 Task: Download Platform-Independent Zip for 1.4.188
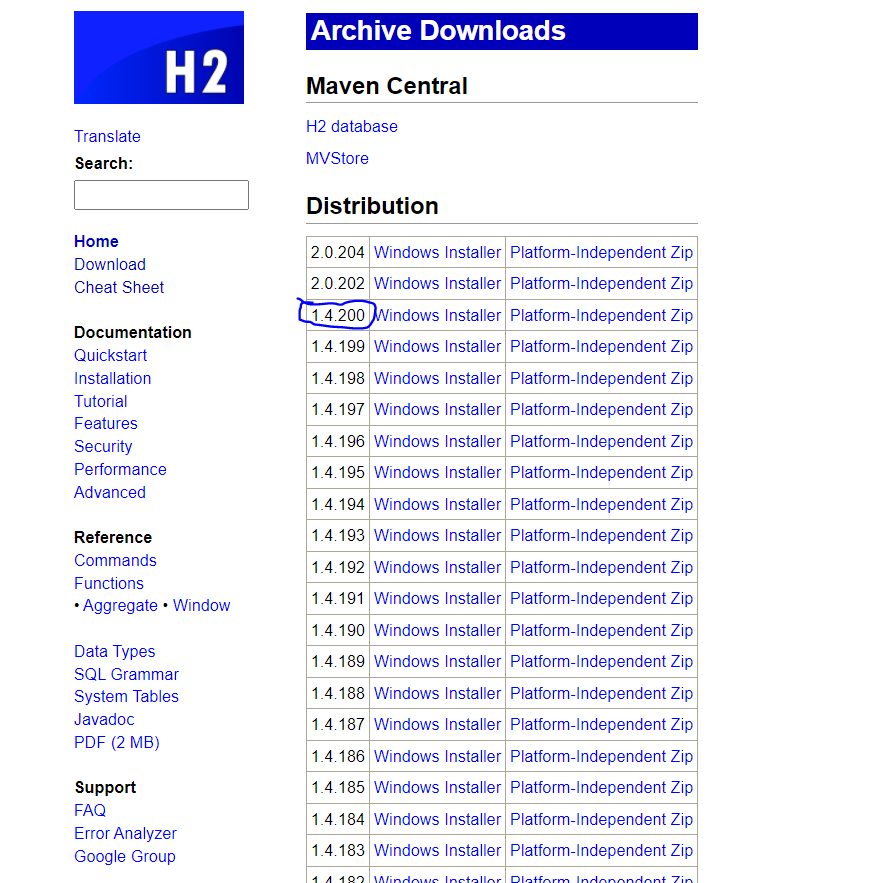602,693
